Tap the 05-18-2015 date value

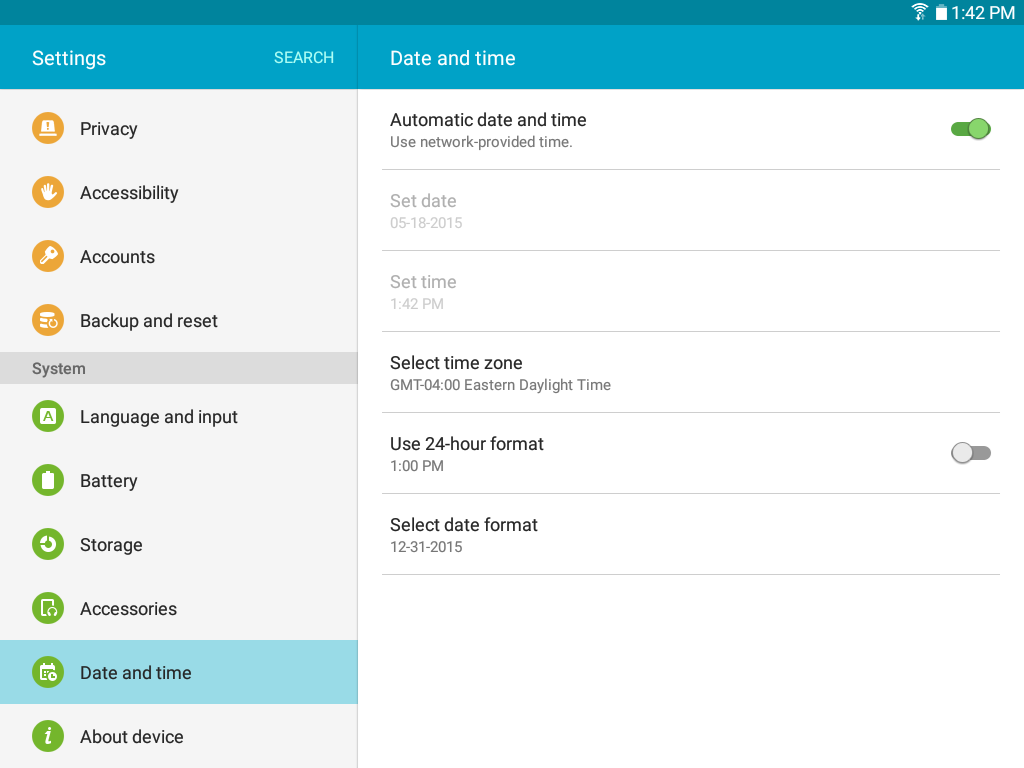tap(426, 223)
